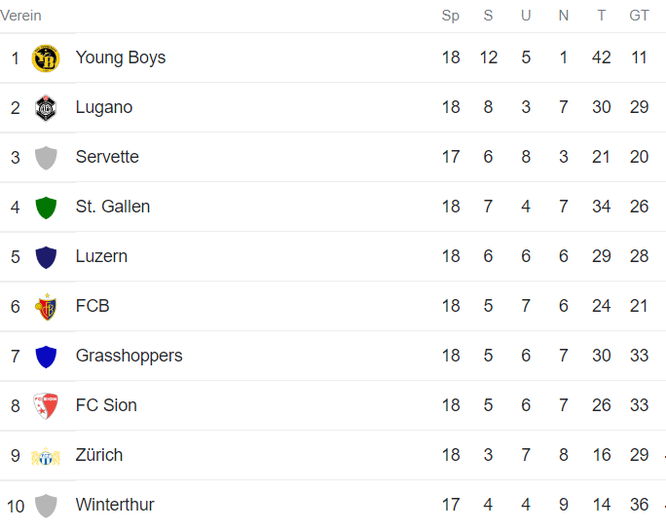Click the FC Sion crest
666x531 pixels.
(46, 406)
